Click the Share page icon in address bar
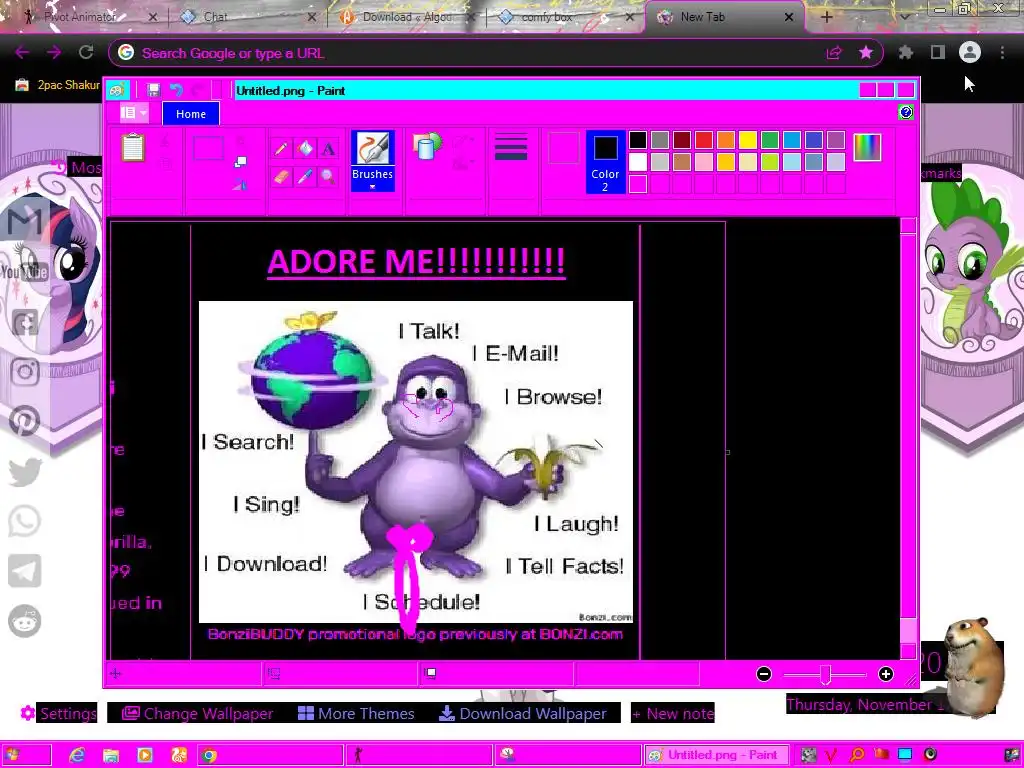Screen dimensions: 1024x768 pyautogui.click(x=834, y=53)
